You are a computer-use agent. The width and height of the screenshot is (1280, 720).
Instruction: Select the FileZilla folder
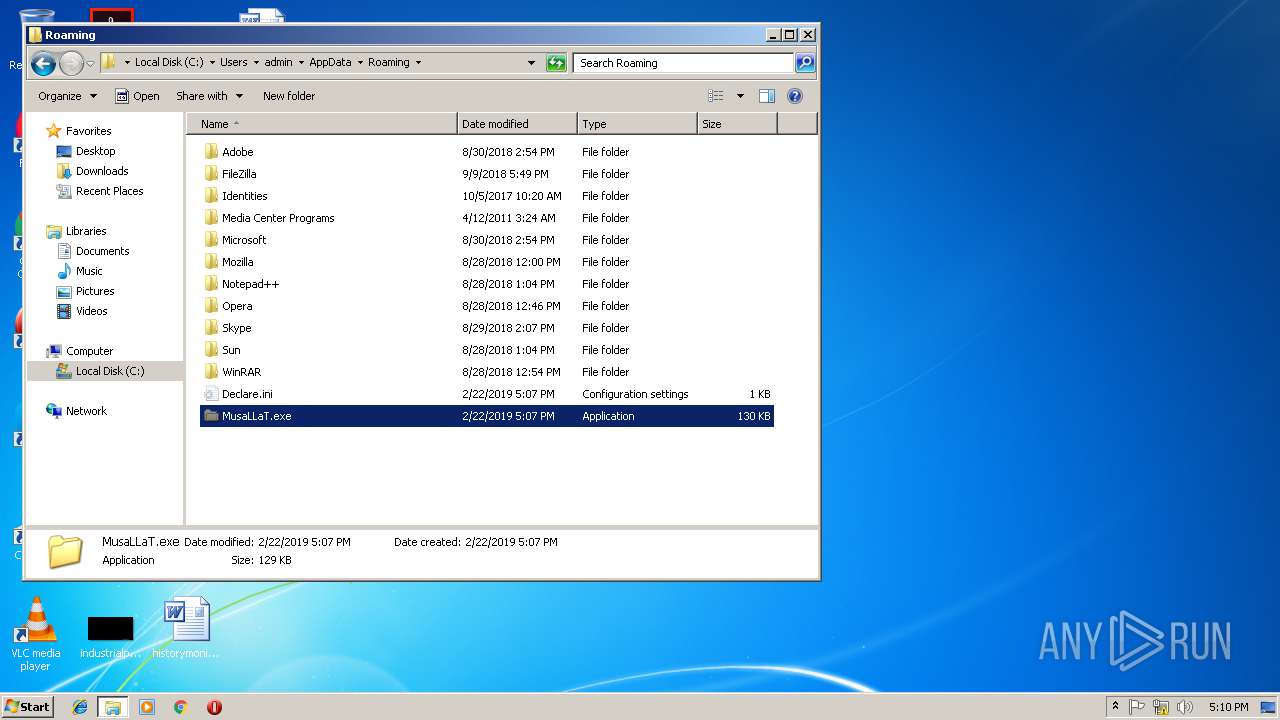[486, 174]
